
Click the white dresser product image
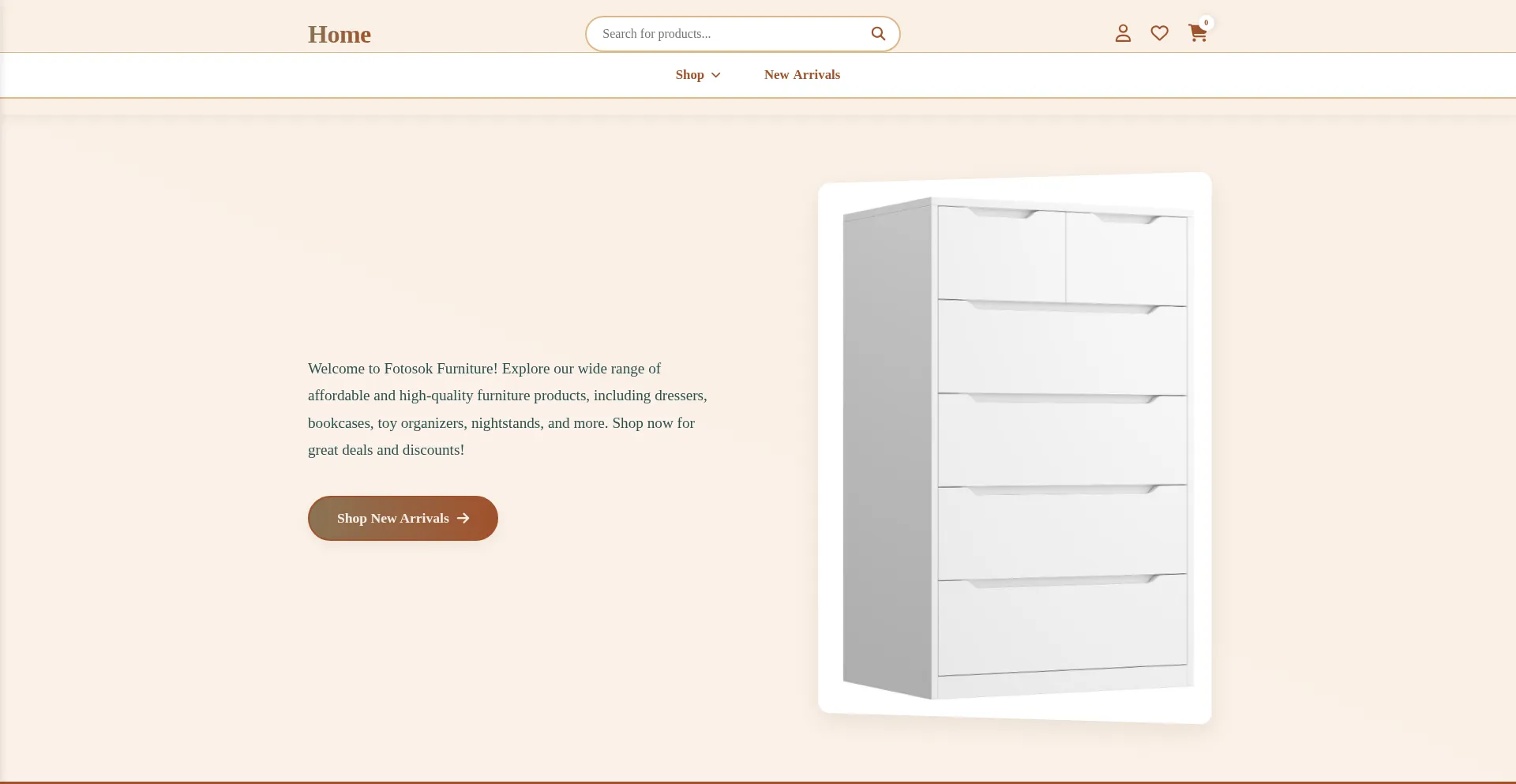1015,448
